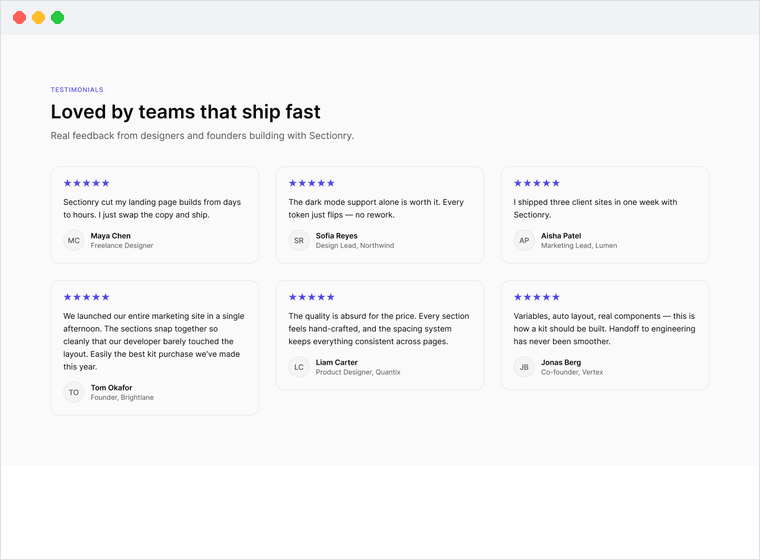Click the name Tom Okafor

point(111,387)
